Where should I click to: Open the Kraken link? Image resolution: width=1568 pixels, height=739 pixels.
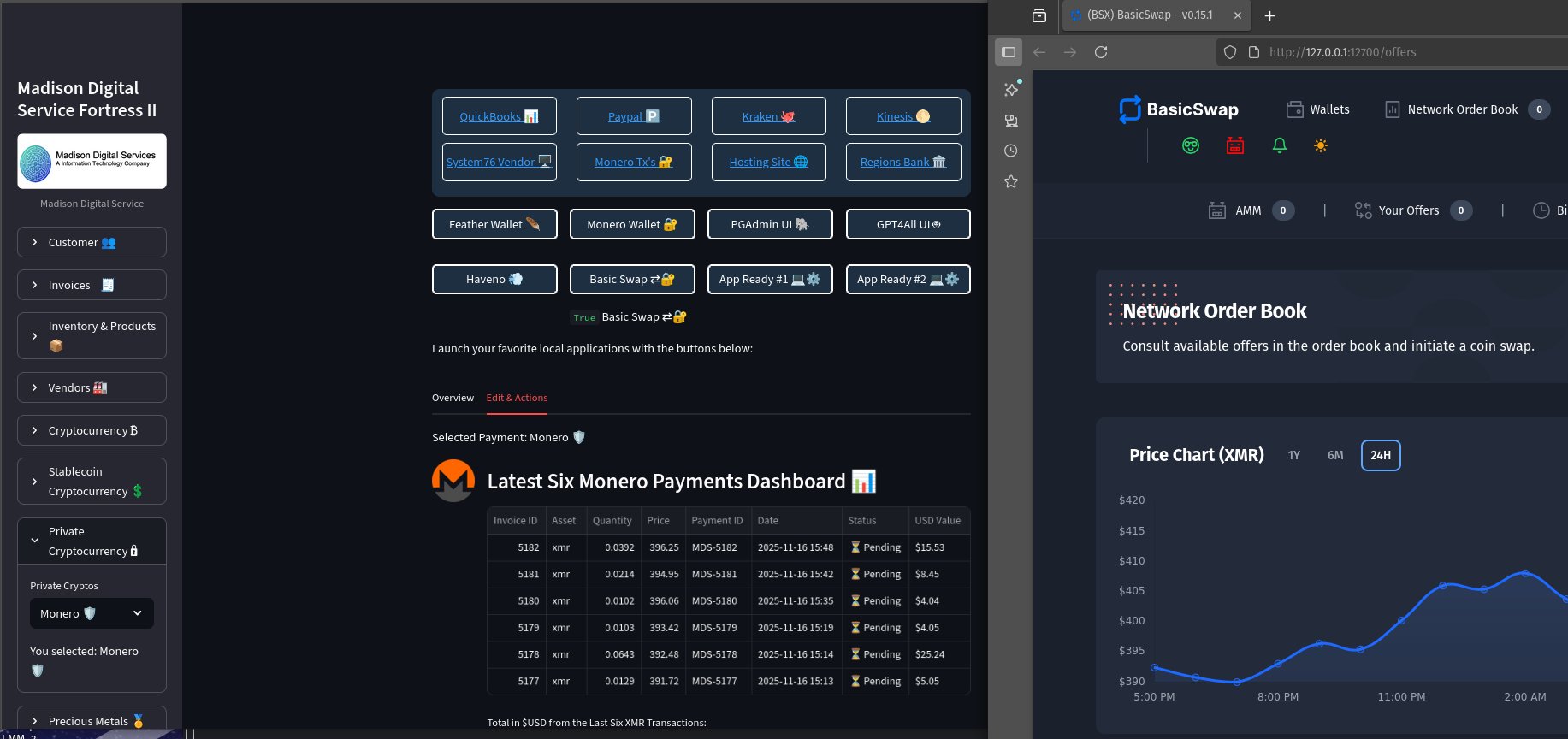[768, 116]
